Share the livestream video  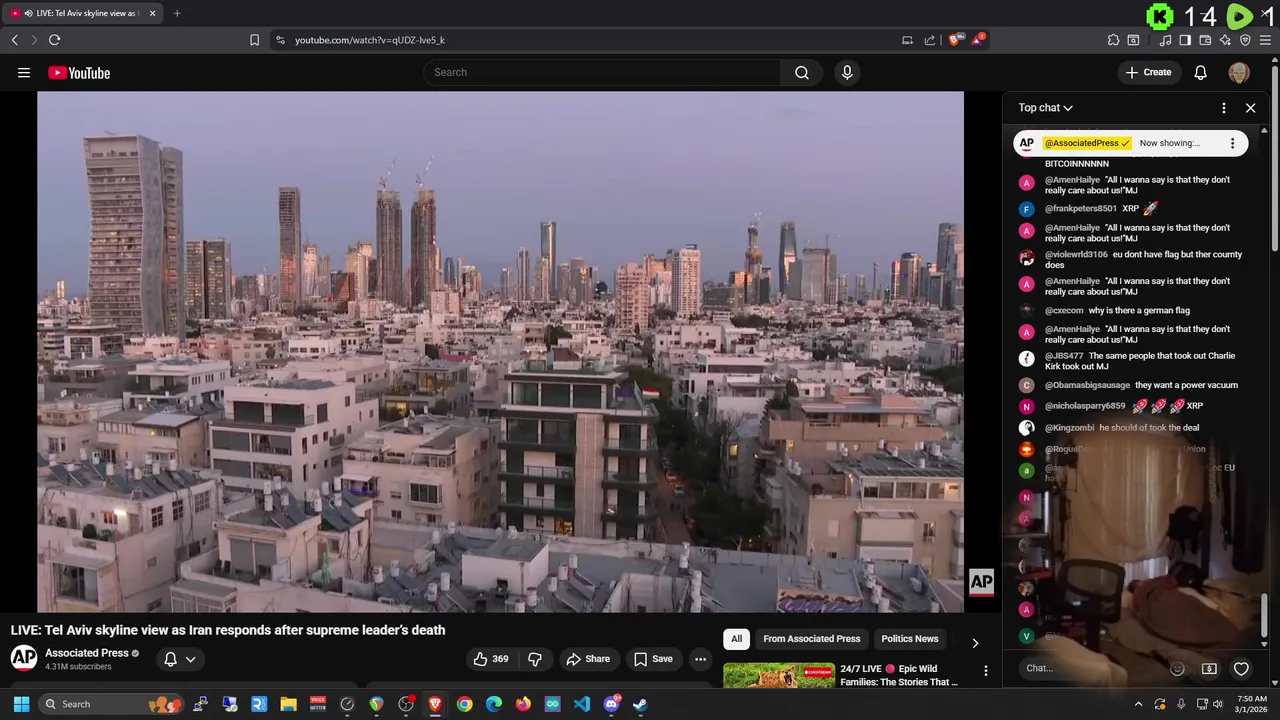[x=588, y=659]
